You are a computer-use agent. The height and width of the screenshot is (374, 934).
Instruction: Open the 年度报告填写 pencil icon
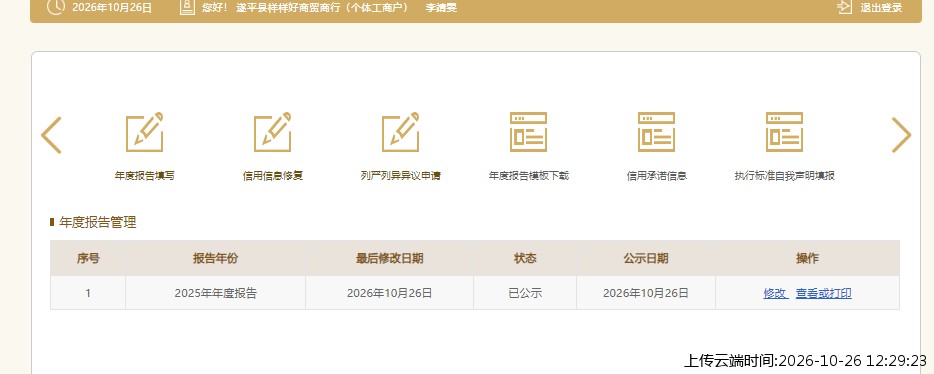coord(145,132)
